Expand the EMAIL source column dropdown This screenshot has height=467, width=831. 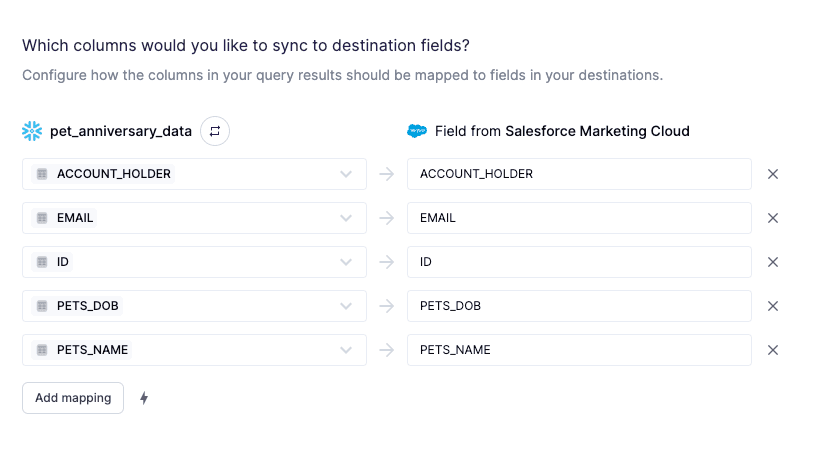pyautogui.click(x=345, y=218)
